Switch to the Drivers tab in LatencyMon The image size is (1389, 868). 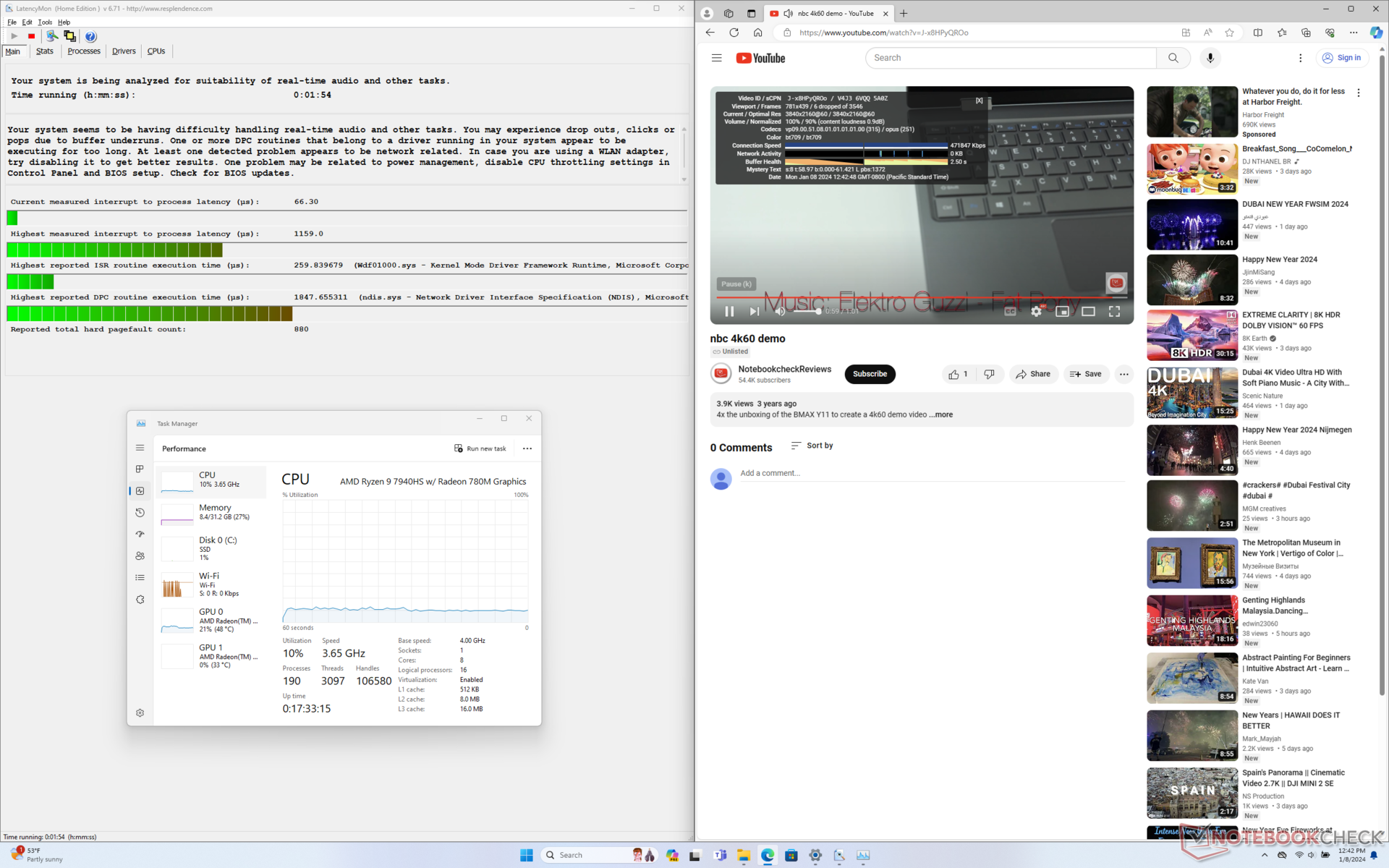(124, 51)
